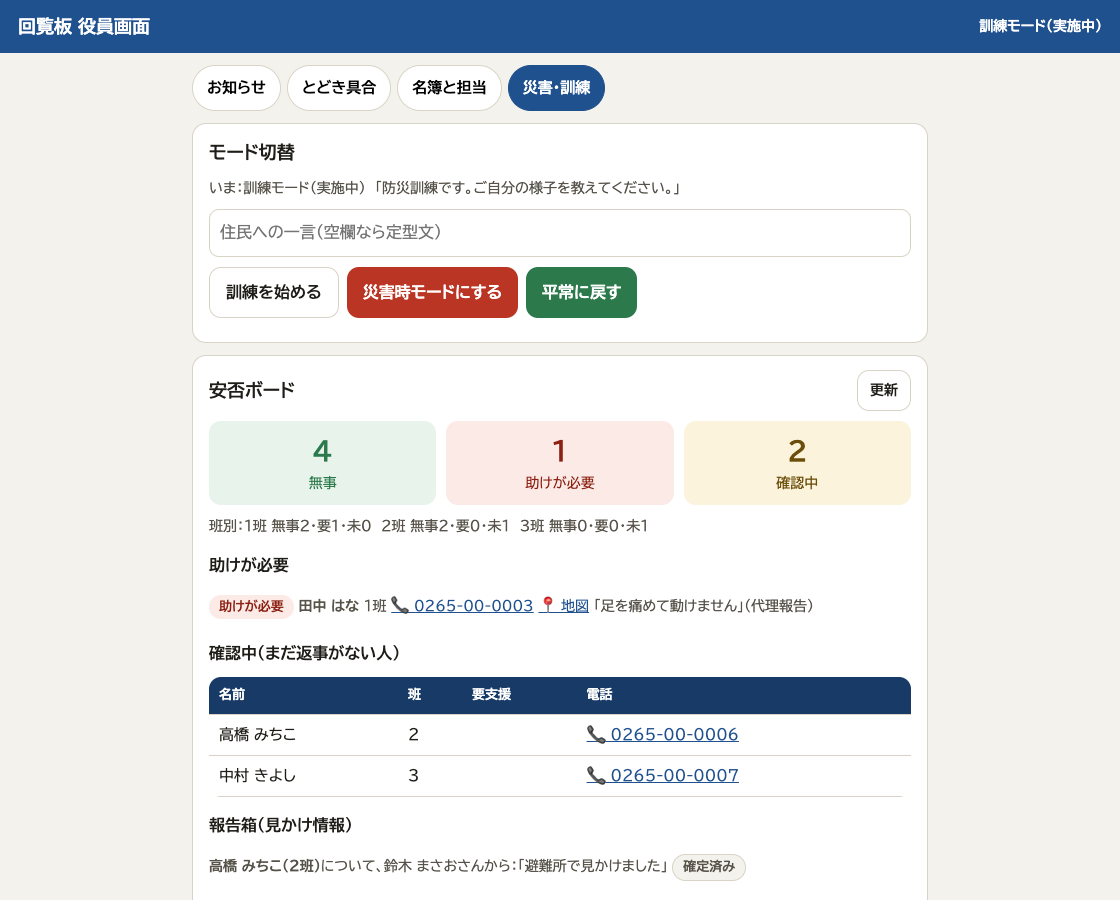Click the 班 column header
The image size is (1120, 900).
(x=414, y=694)
